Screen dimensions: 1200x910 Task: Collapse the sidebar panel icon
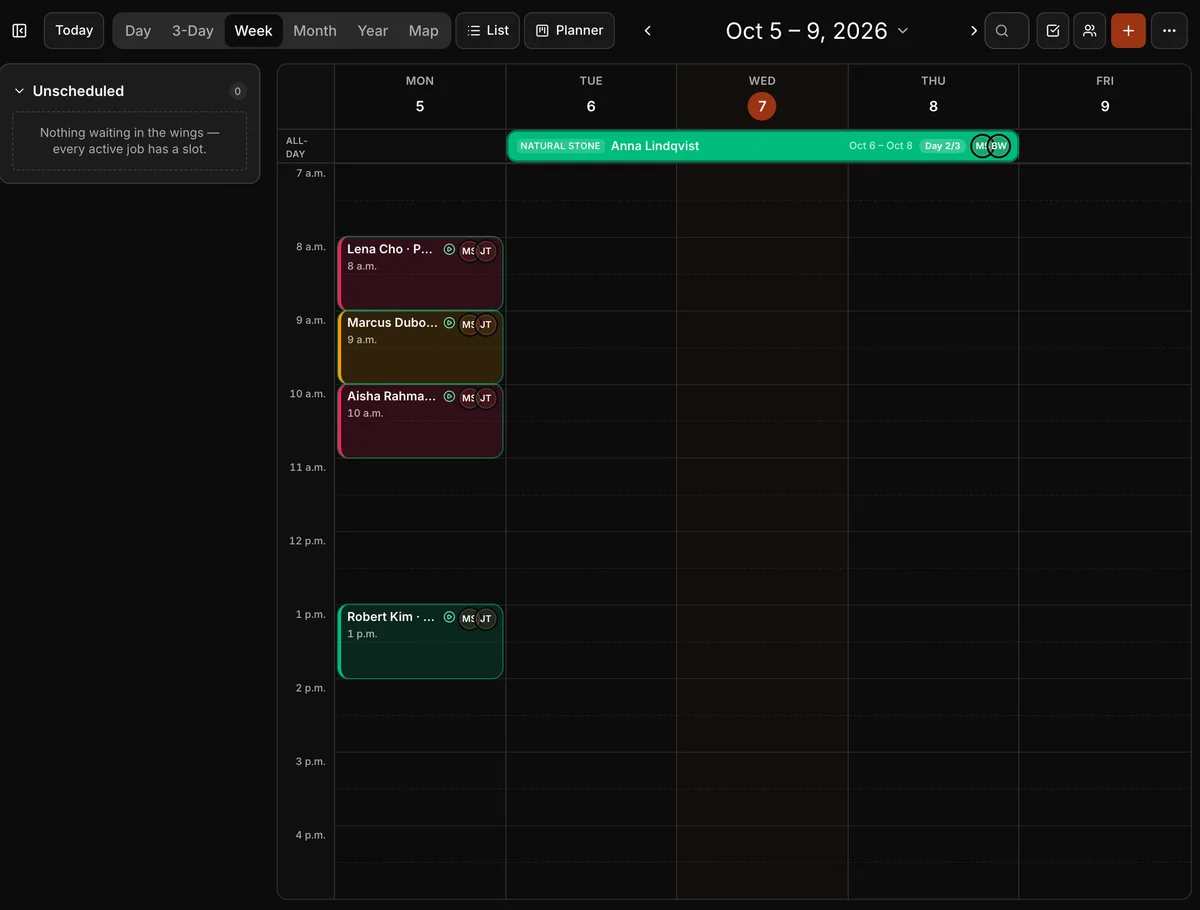pyautogui.click(x=19, y=31)
